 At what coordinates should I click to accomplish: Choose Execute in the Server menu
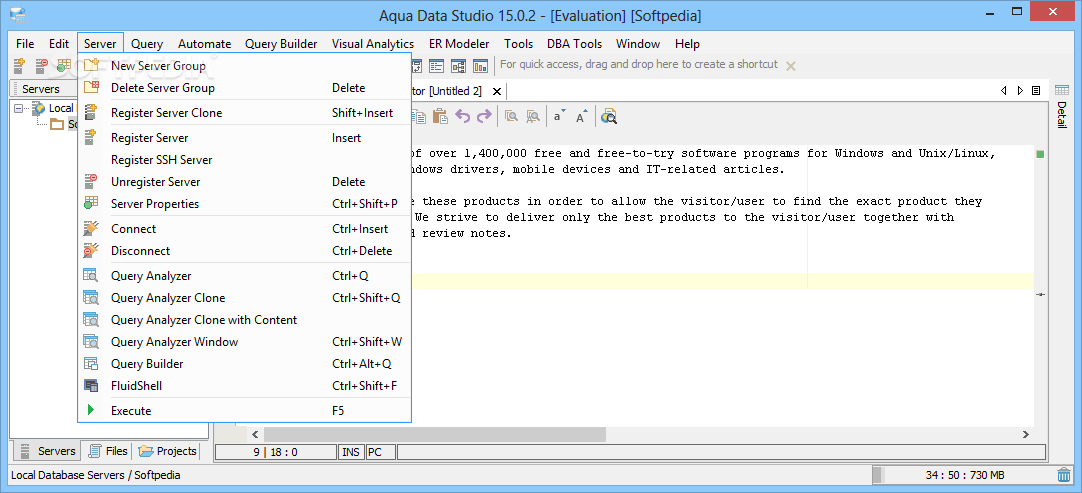coord(245,411)
